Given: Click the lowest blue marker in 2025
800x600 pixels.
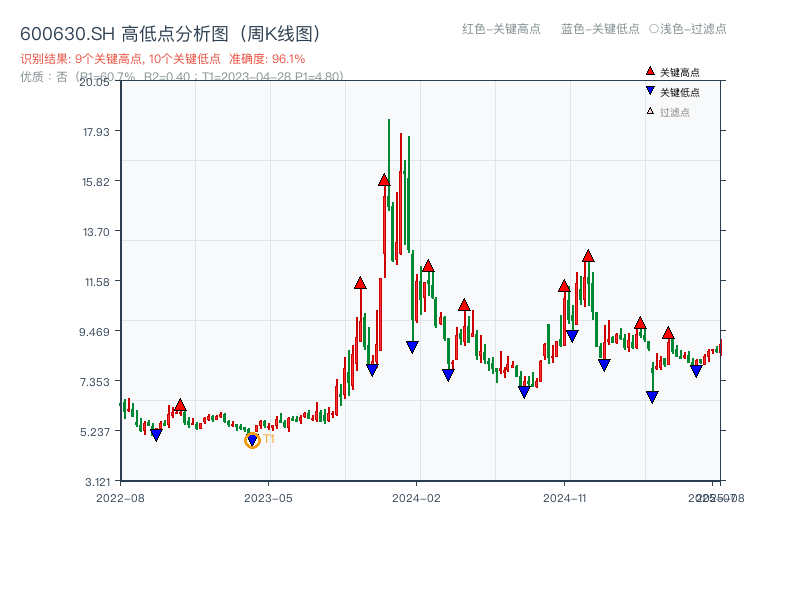Looking at the screenshot, I should (x=652, y=396).
